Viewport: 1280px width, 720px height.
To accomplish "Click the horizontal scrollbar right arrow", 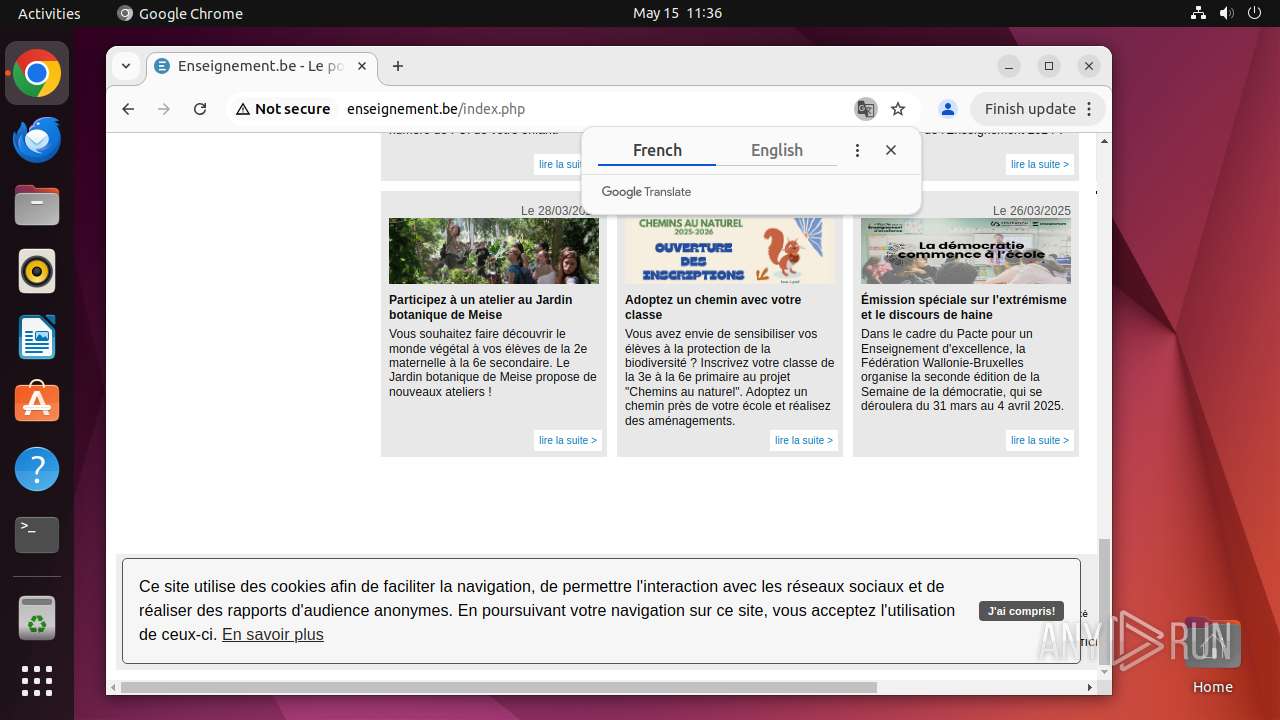I will (x=1090, y=687).
